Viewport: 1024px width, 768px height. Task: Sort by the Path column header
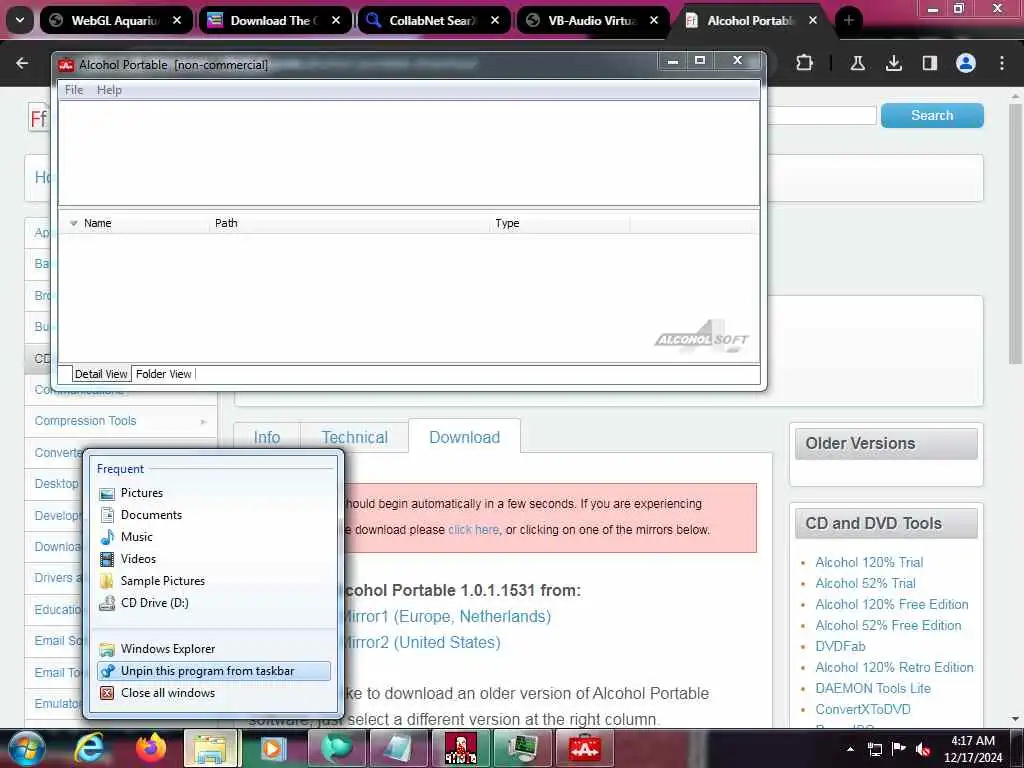(x=350, y=223)
